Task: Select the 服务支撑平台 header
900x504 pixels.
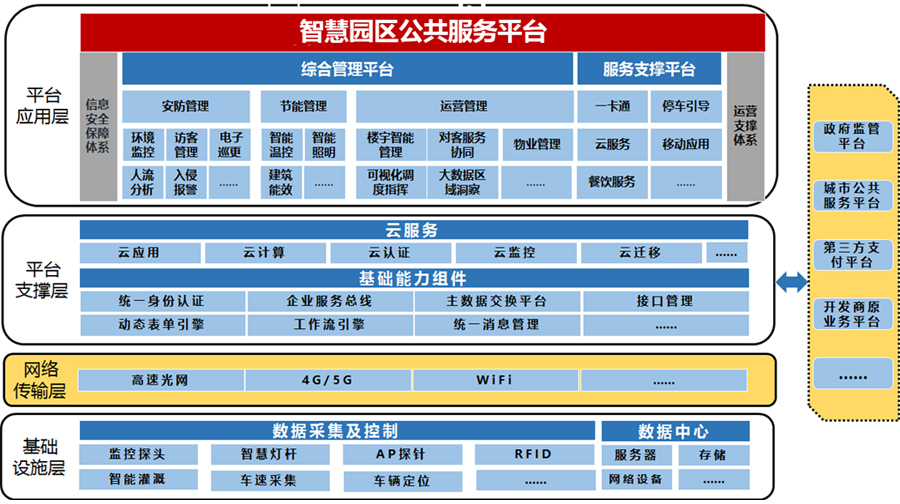Action: pyautogui.click(x=649, y=70)
